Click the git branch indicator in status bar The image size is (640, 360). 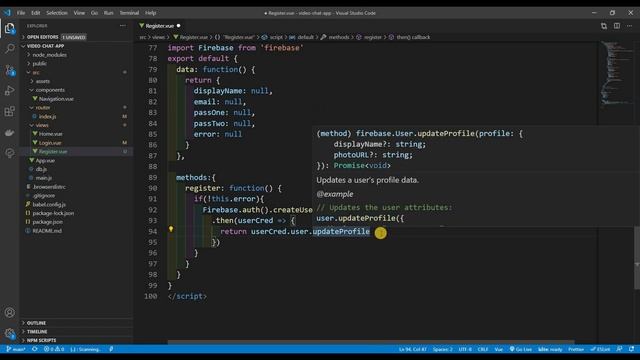(16, 349)
